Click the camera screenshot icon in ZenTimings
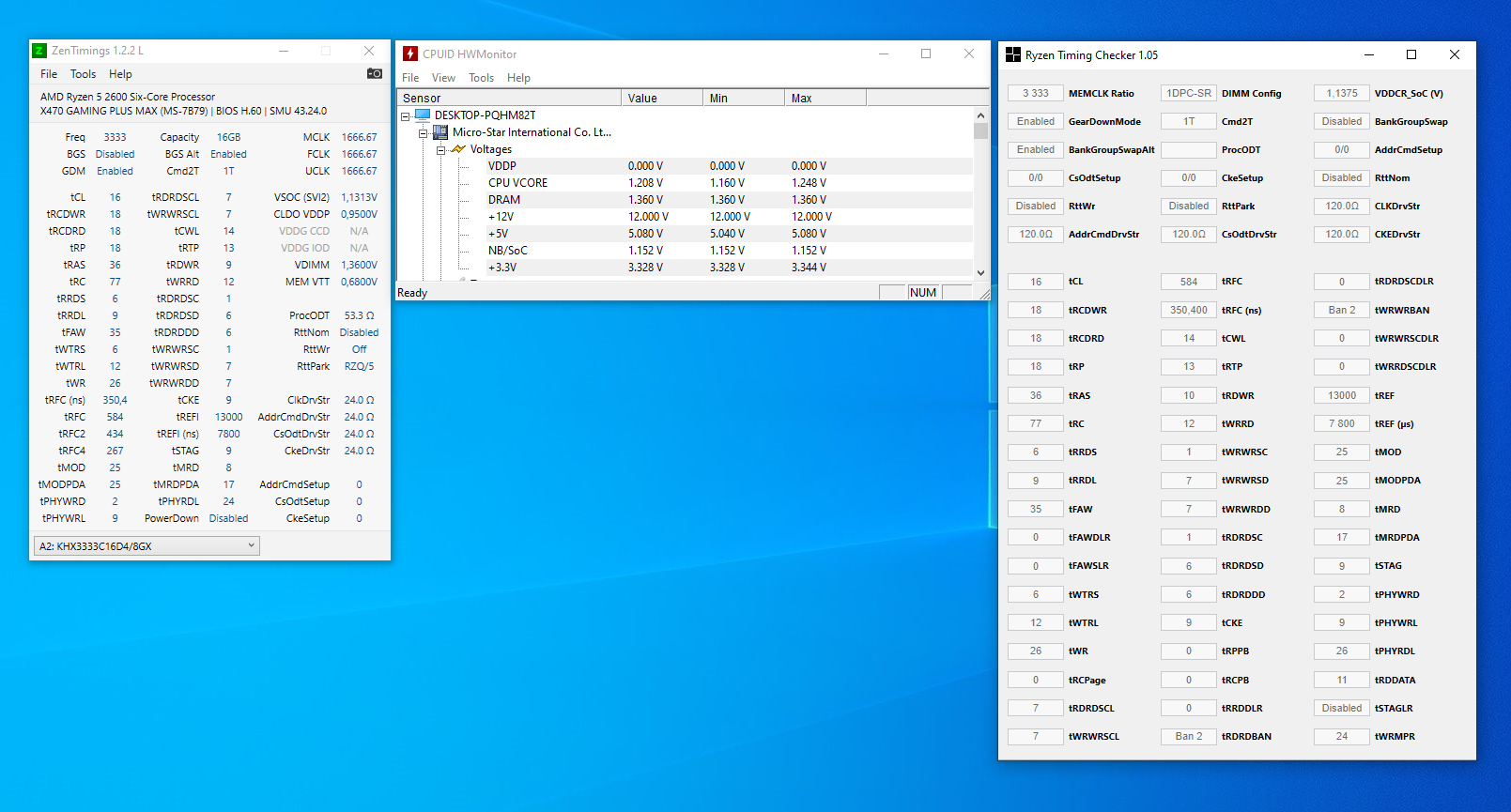 point(374,73)
